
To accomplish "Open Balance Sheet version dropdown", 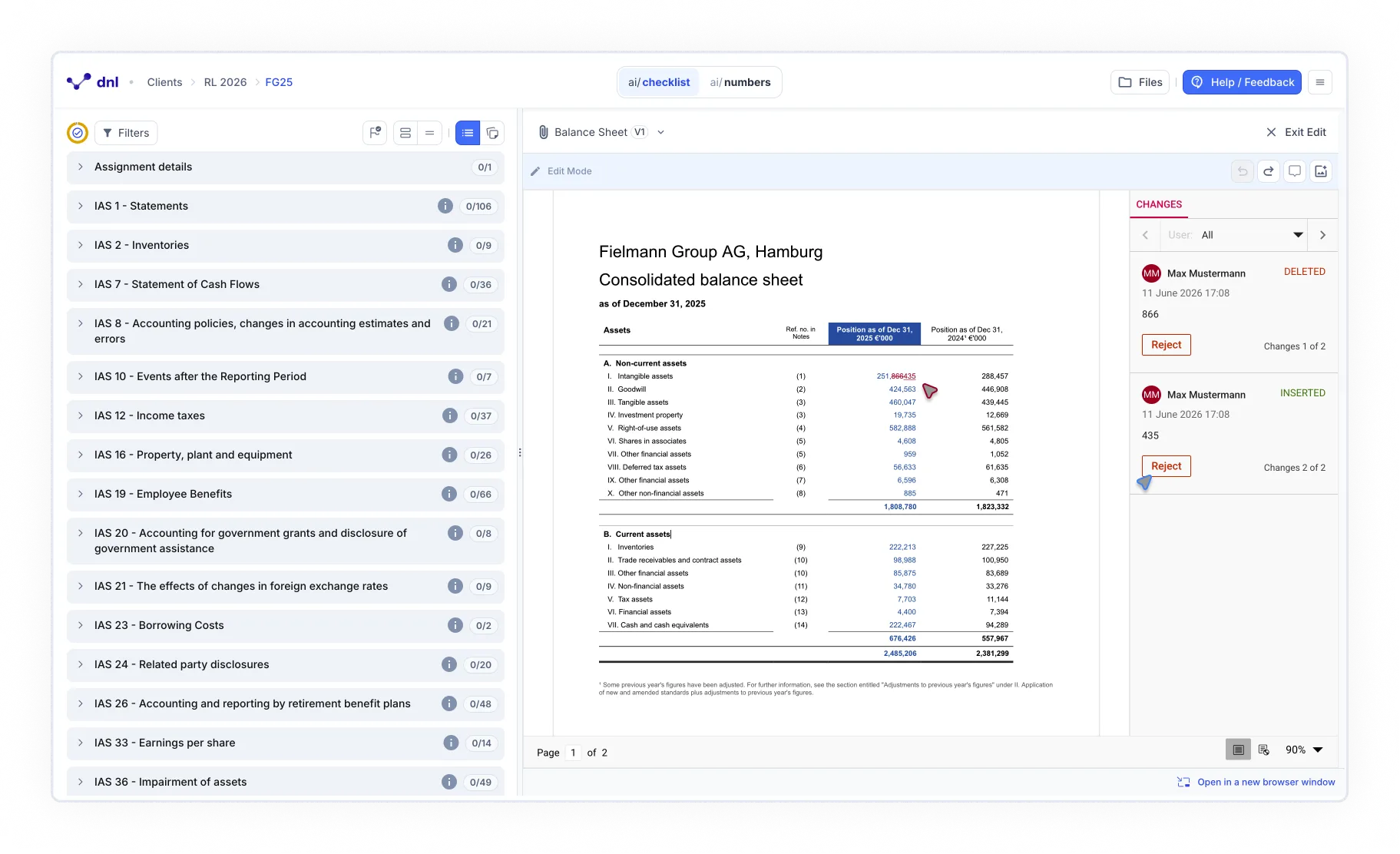I will click(660, 132).
